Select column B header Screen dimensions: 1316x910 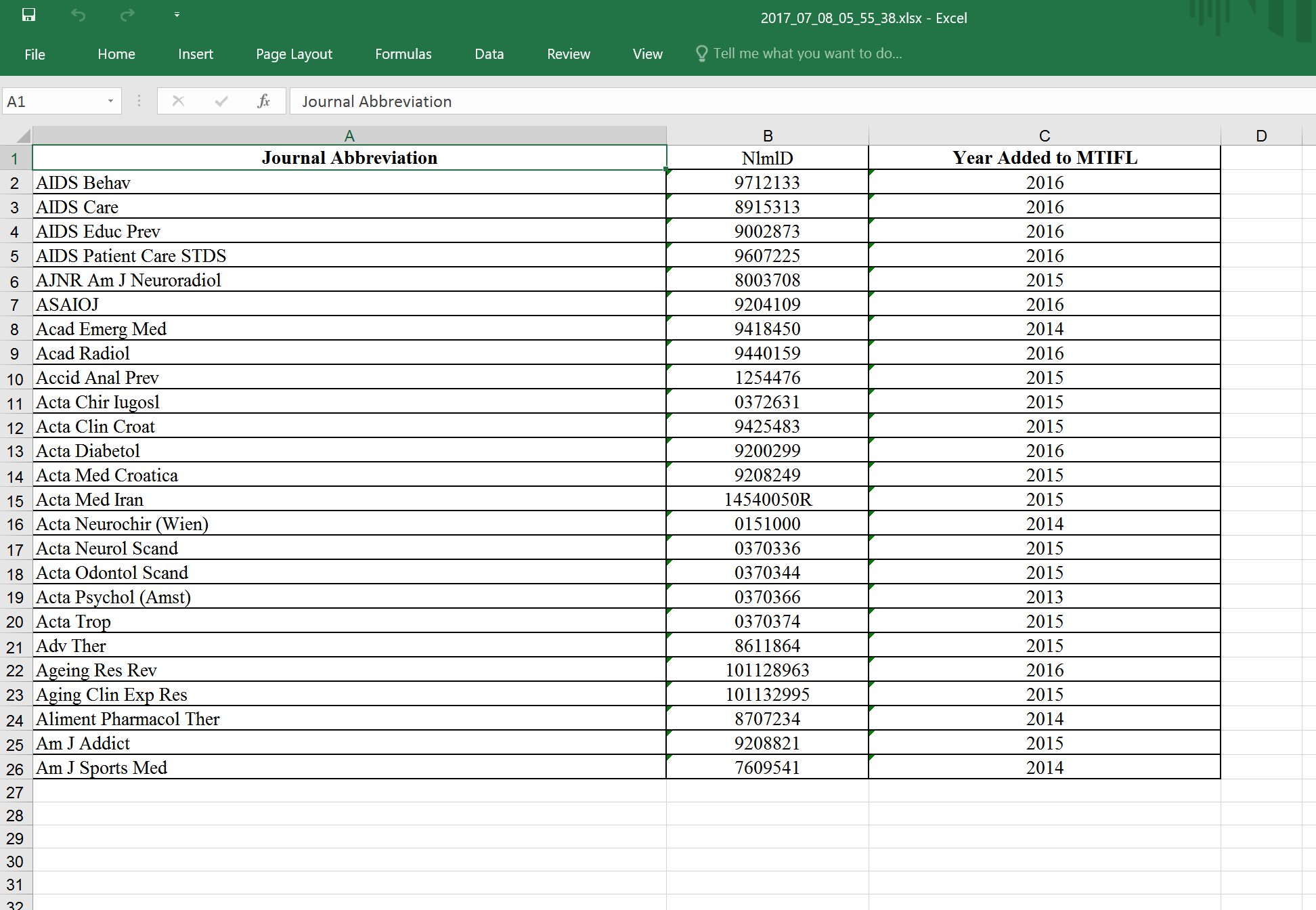coord(768,135)
